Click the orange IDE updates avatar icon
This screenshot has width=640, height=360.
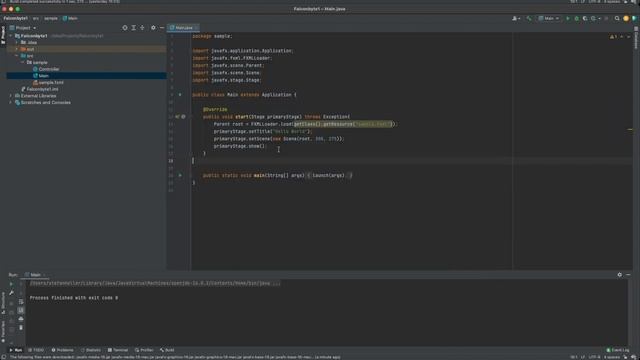click(626, 18)
